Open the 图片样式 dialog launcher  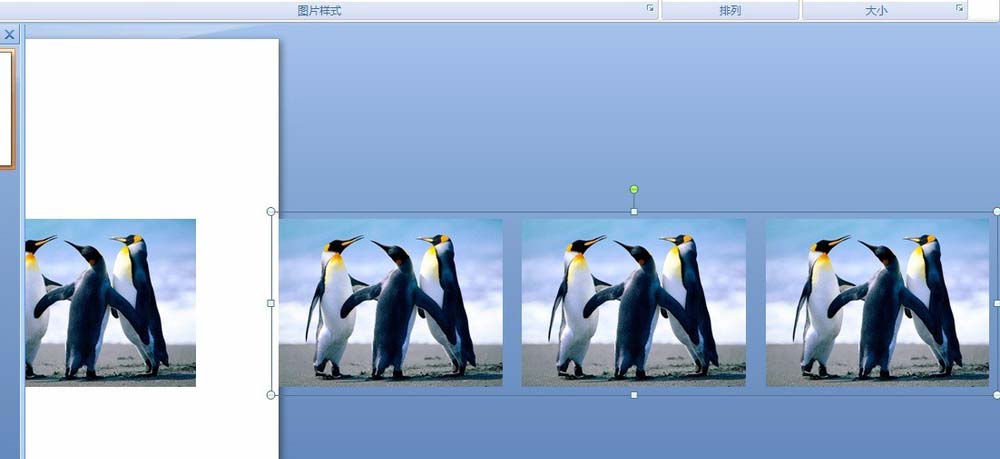click(650, 8)
